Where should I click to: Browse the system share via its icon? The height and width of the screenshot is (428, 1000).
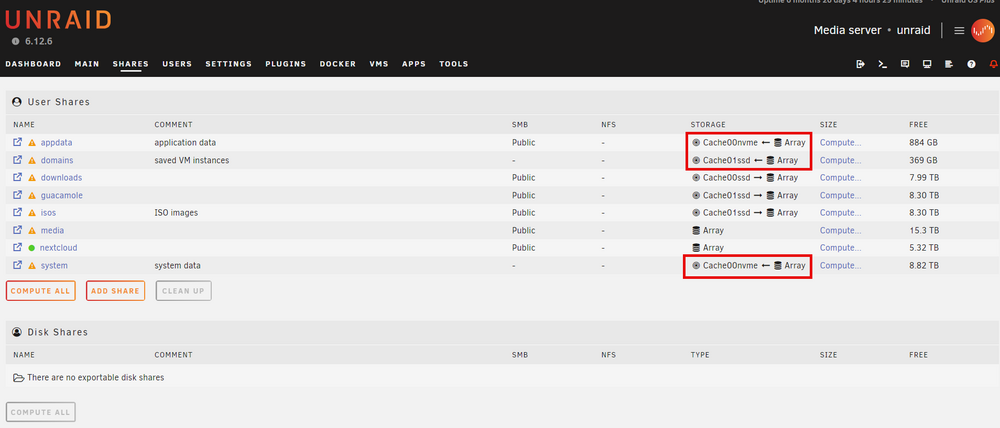point(17,265)
